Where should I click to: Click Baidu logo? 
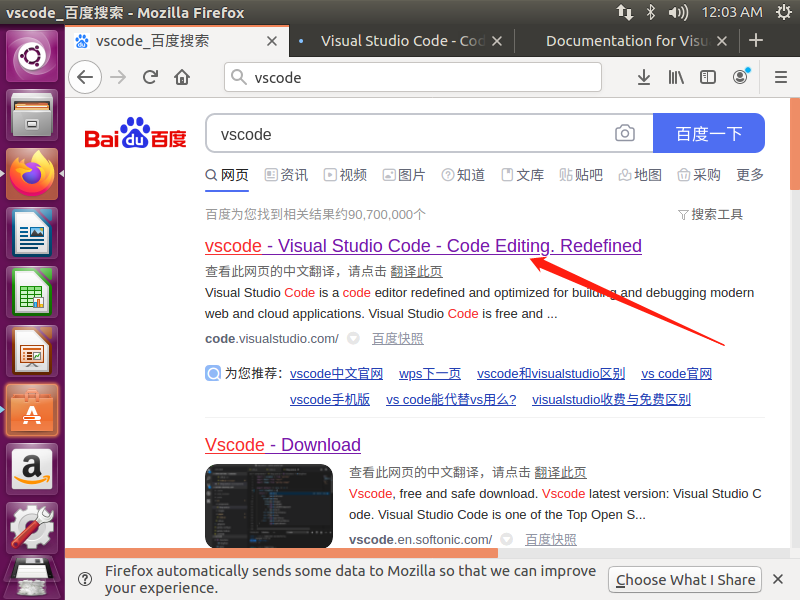pos(135,133)
